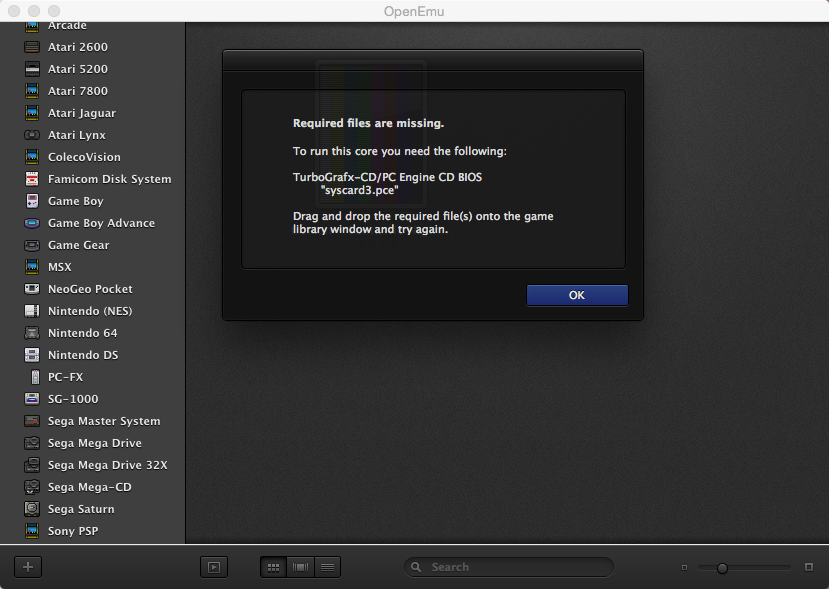This screenshot has width=829, height=589.
Task: Click the SG-1000 icon
Action: click(x=32, y=399)
